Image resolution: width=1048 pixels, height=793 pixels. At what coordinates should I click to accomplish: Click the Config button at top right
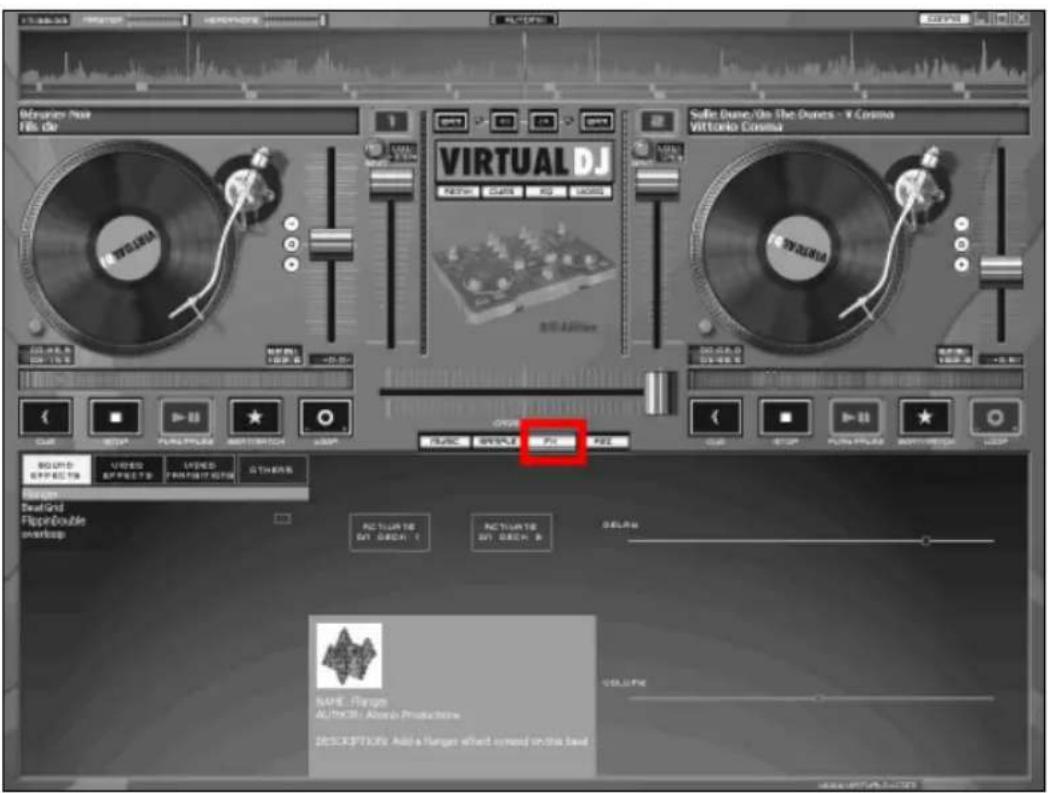[x=944, y=19]
